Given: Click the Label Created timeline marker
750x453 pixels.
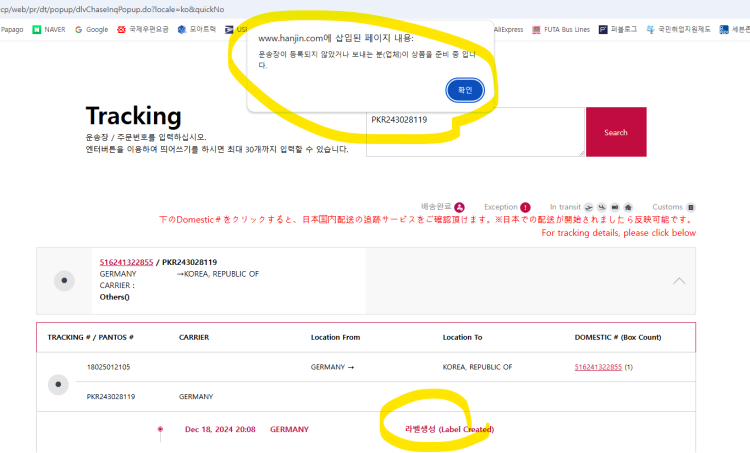Looking at the screenshot, I should point(160,429).
